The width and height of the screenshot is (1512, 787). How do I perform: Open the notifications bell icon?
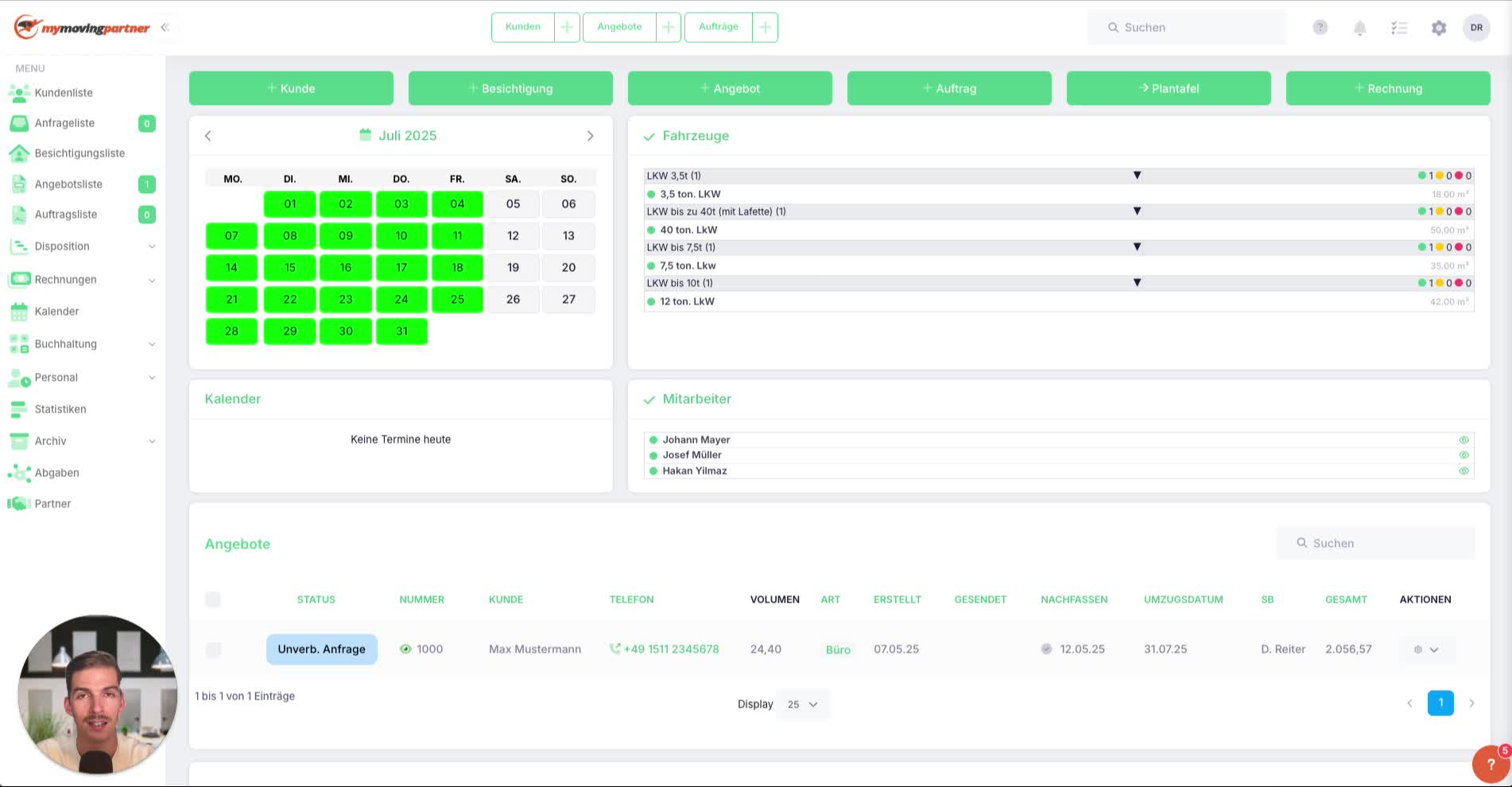coord(1359,28)
